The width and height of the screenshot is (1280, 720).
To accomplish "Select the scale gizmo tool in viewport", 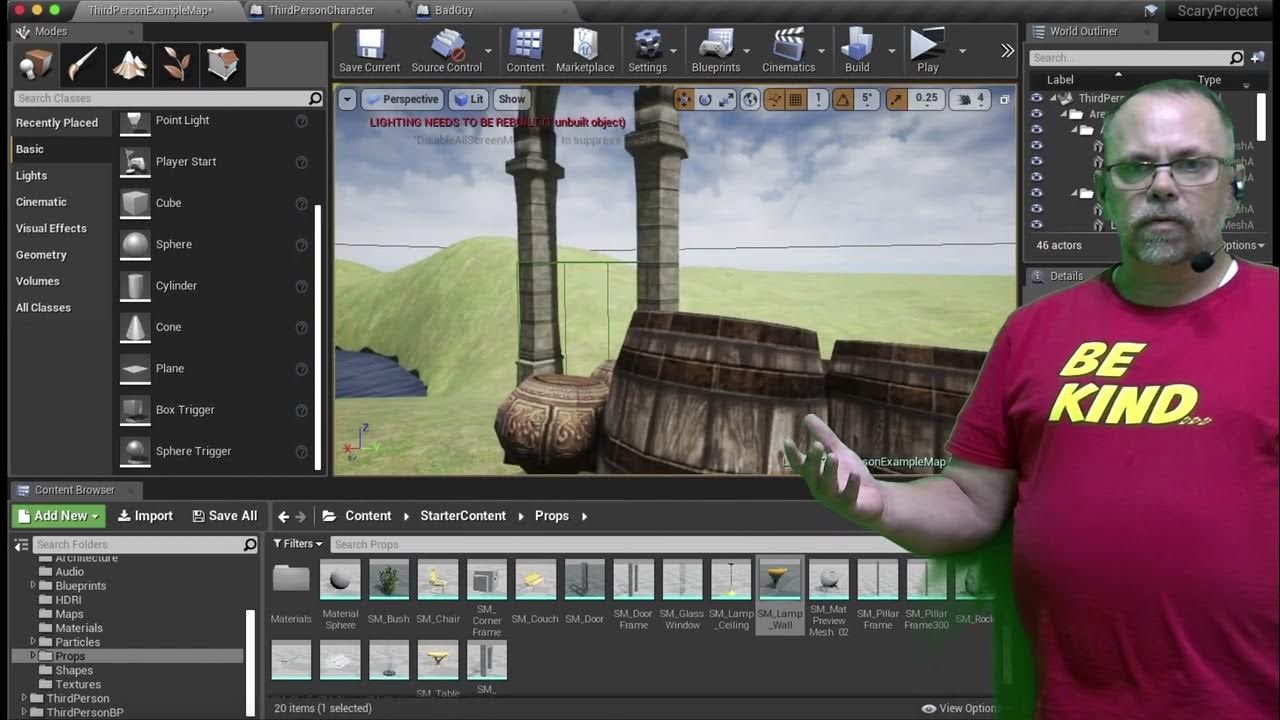I will coord(726,99).
